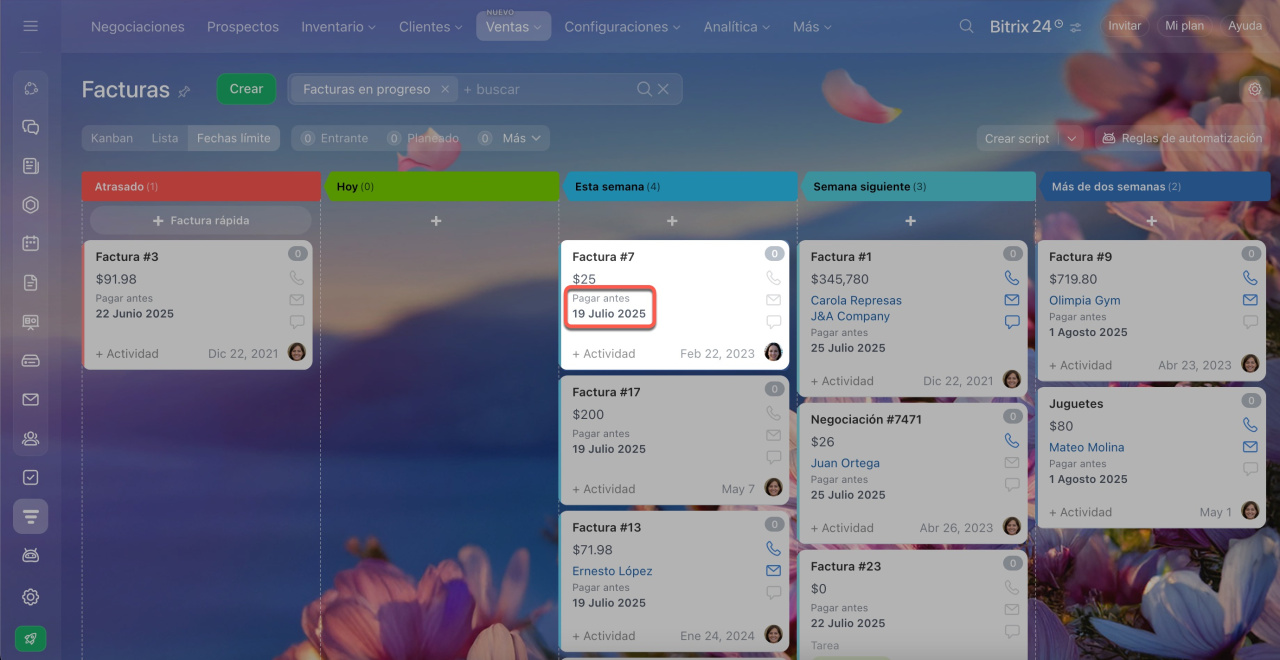The image size is (1280, 660).
Task: Switch to Kanban view tab
Action: pyautogui.click(x=112, y=138)
